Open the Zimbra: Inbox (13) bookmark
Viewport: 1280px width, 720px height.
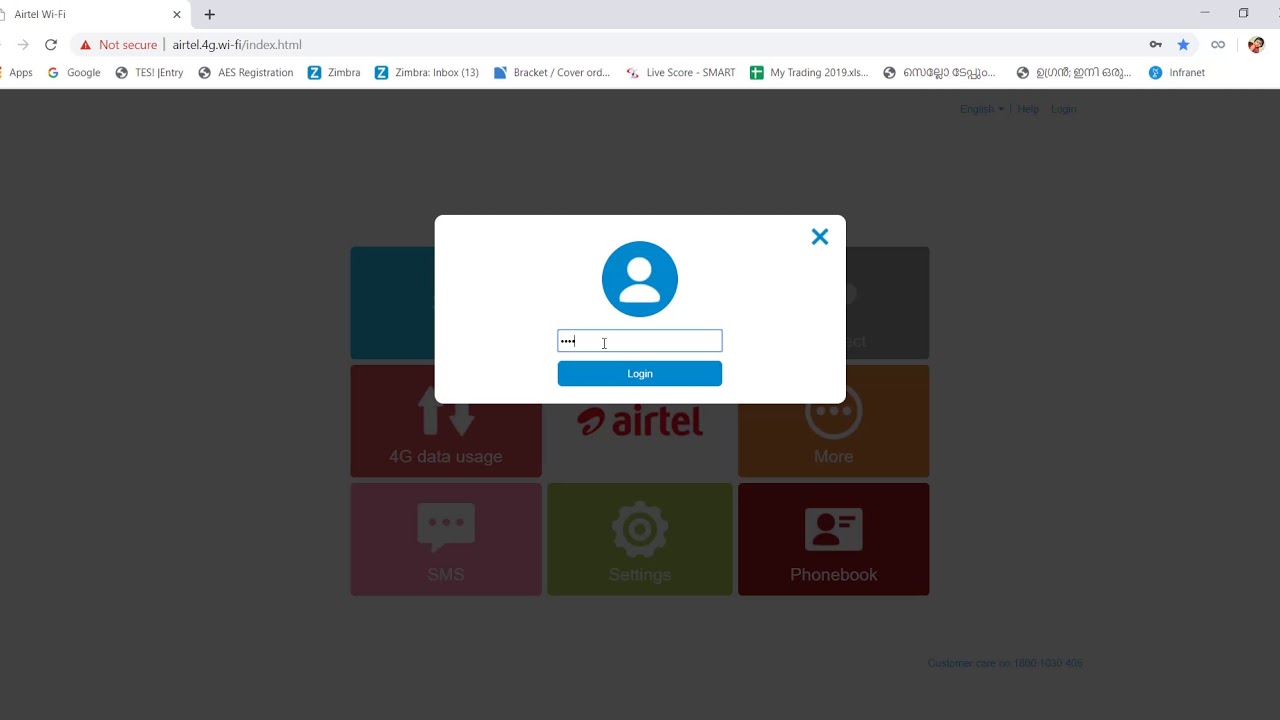(427, 73)
